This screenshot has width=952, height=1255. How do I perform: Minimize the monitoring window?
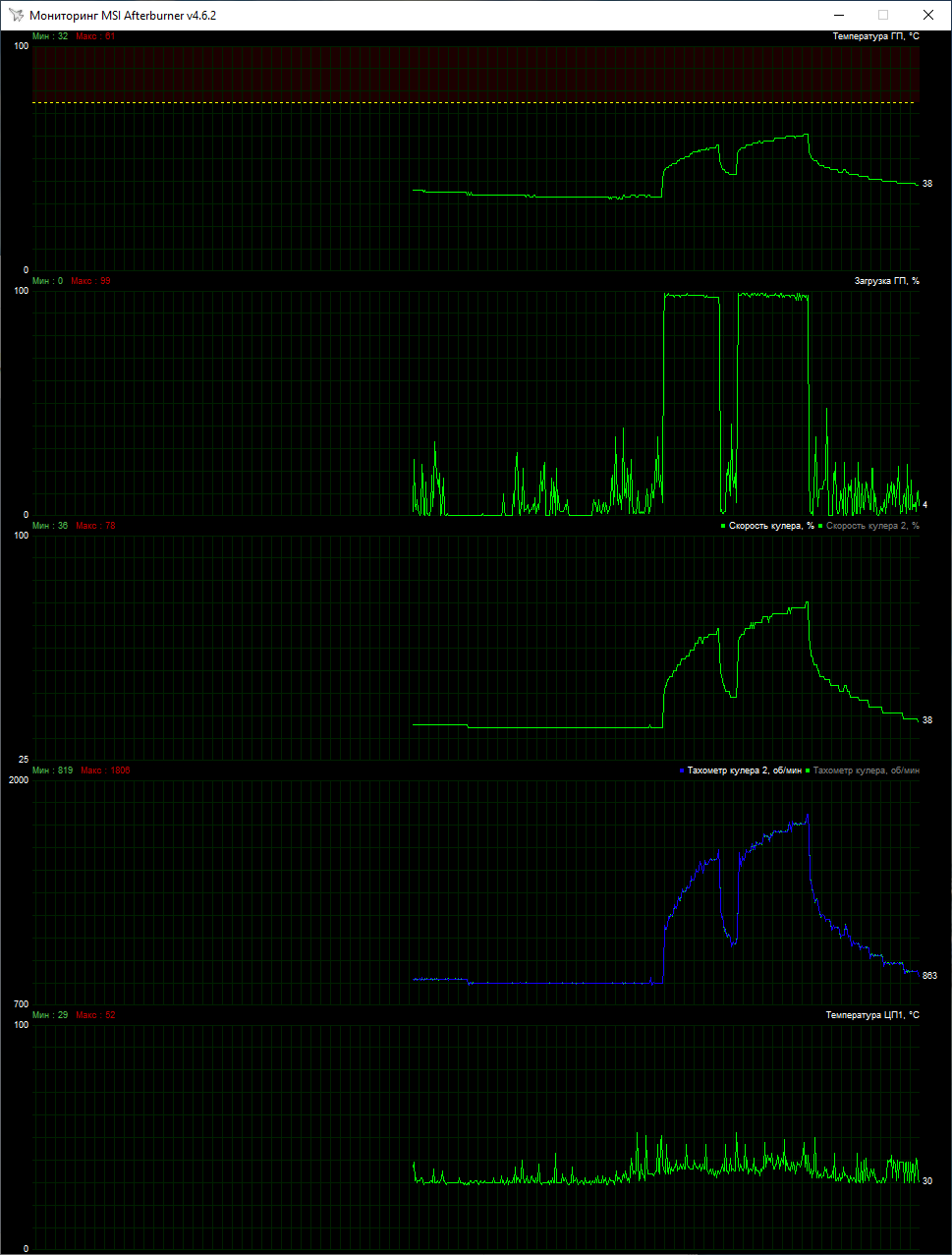[838, 16]
